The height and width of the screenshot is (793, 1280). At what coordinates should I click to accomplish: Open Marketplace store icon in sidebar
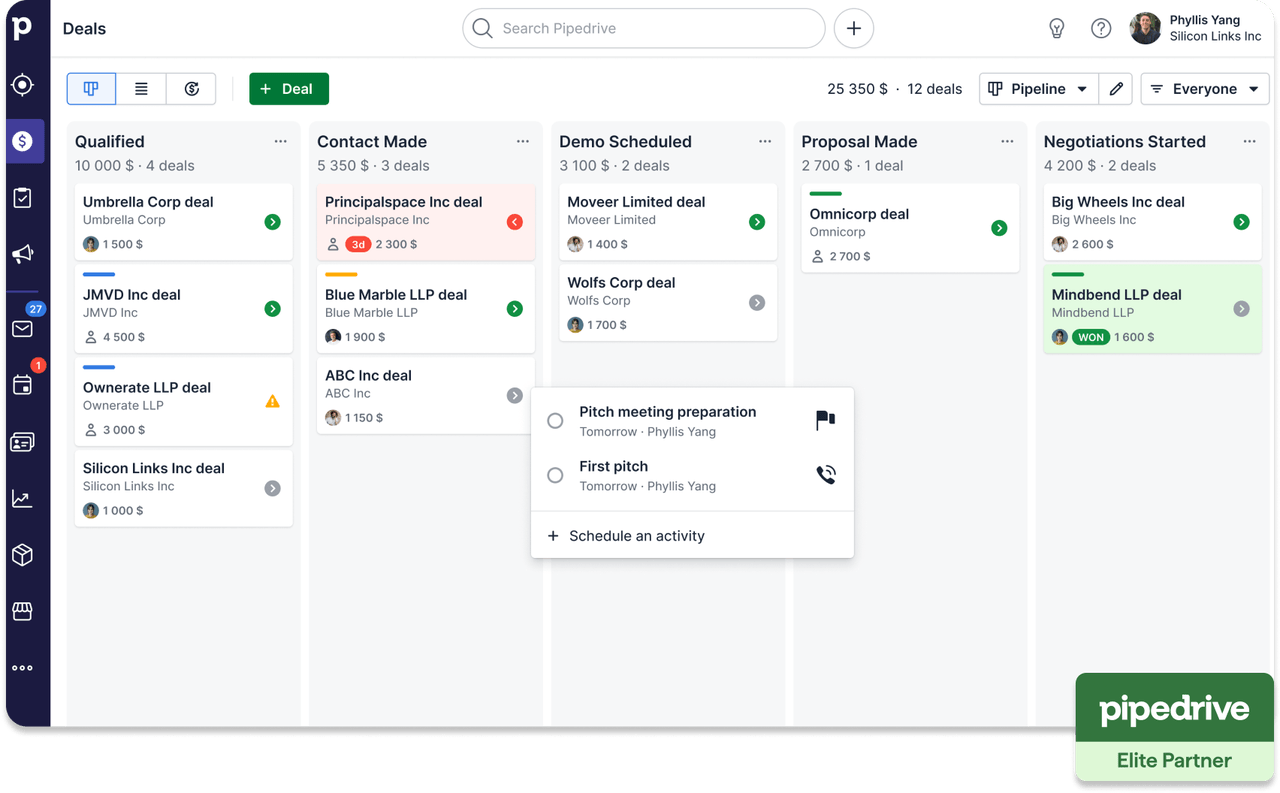[x=22, y=611]
